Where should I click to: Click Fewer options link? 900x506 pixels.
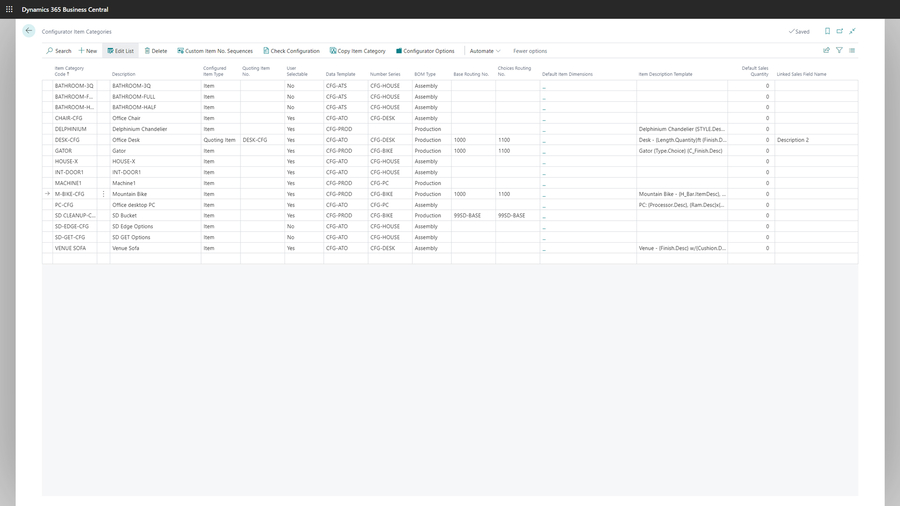coord(530,51)
